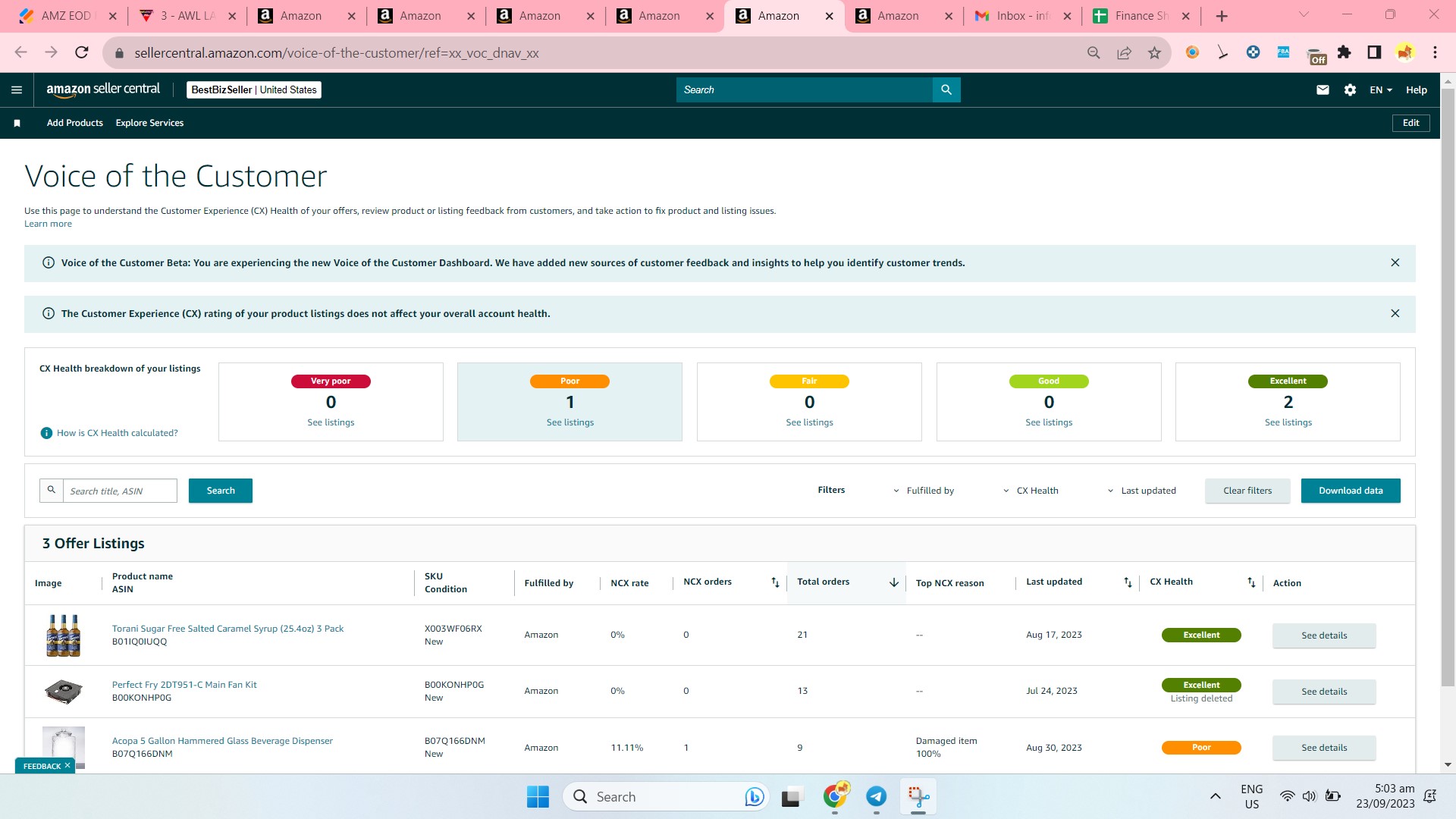Open the browser extensions puzzle icon
Screen dimensions: 1456x819
tap(1345, 52)
